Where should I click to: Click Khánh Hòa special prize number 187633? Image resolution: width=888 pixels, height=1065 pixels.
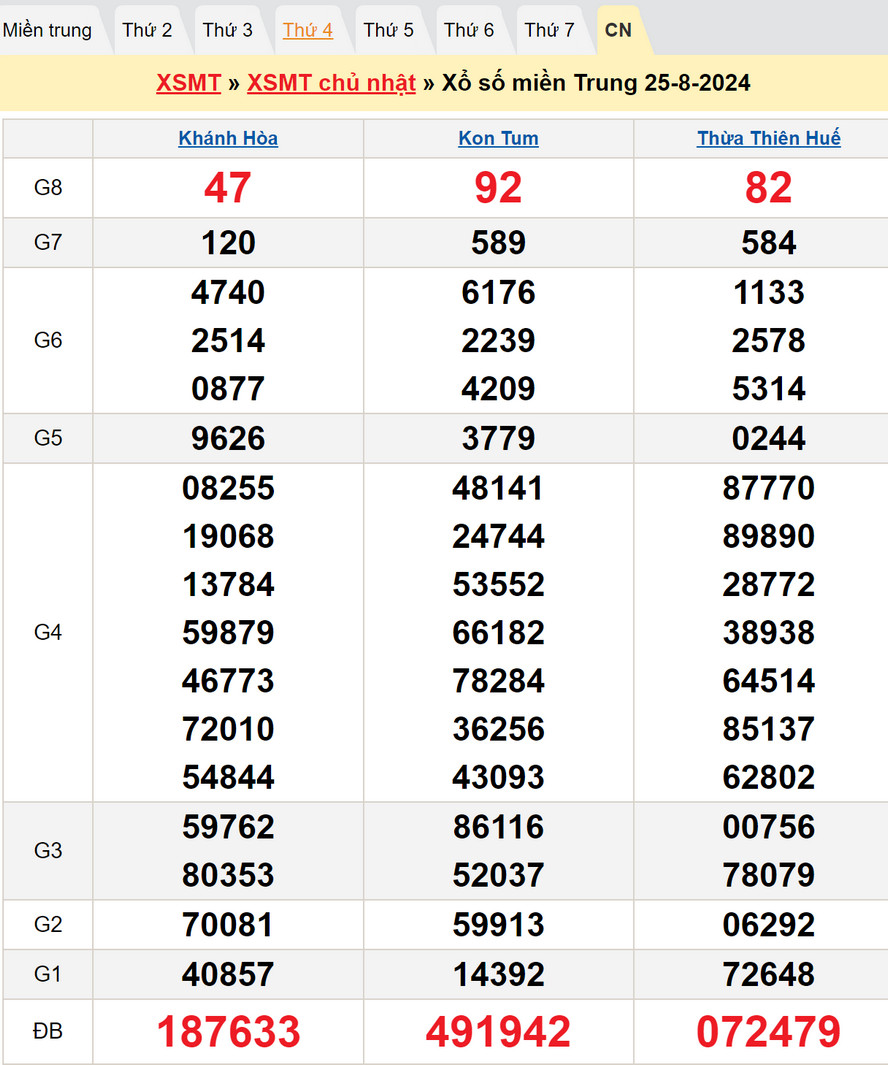tap(228, 1032)
